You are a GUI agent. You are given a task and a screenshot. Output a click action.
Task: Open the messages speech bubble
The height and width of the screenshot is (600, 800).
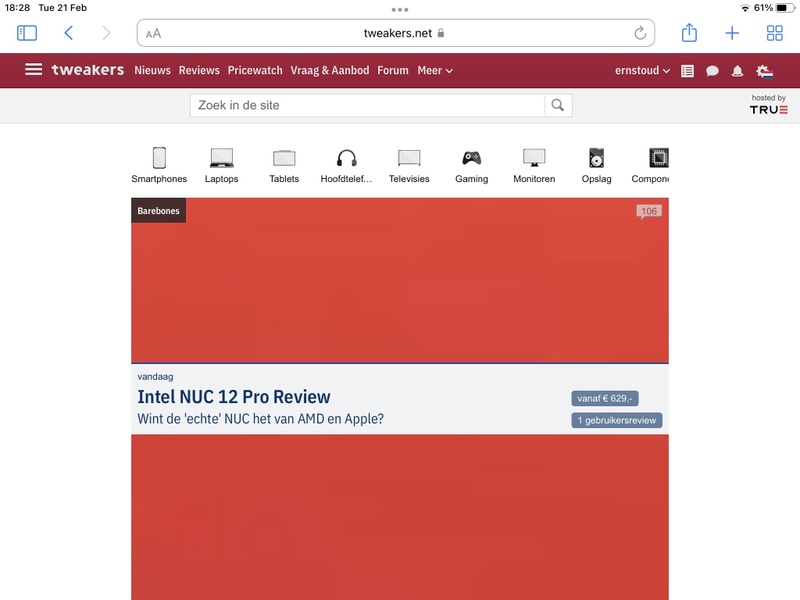pos(712,71)
